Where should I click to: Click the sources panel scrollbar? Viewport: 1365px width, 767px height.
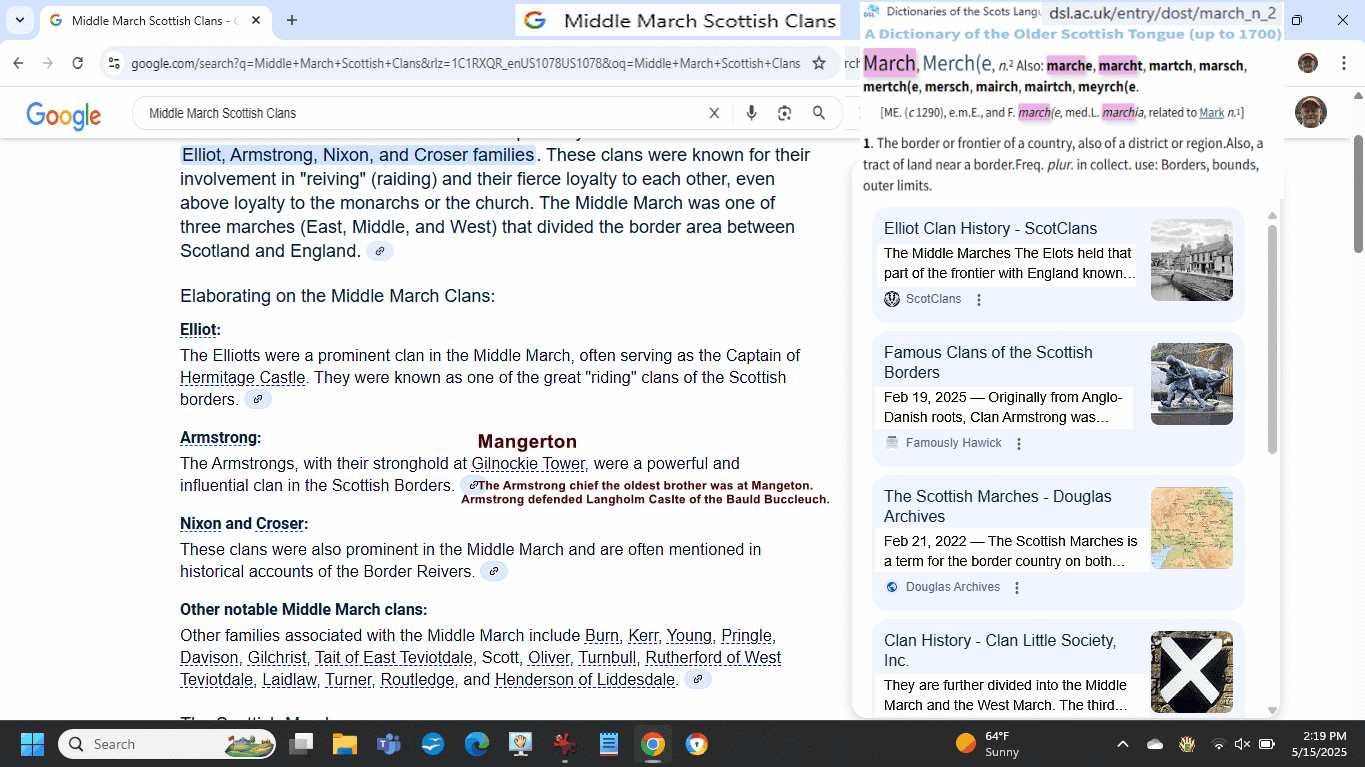click(x=1272, y=340)
